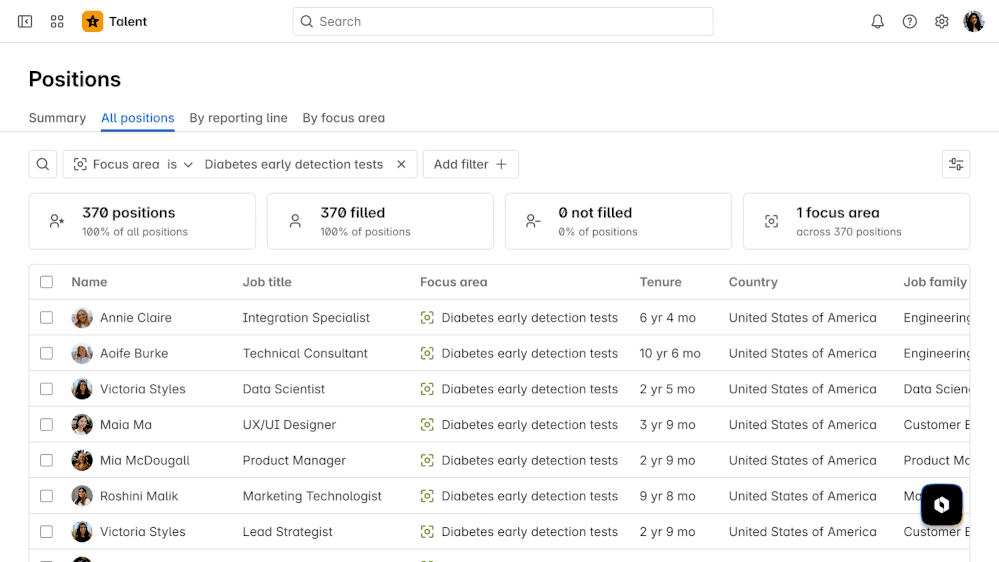Check the Maia Ma row checkbox
Screen dimensions: 999x562
point(47,424)
